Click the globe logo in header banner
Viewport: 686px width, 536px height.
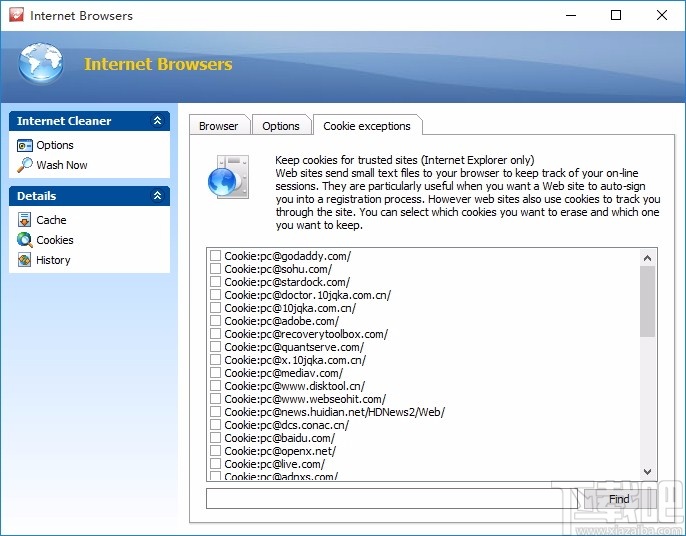[41, 63]
